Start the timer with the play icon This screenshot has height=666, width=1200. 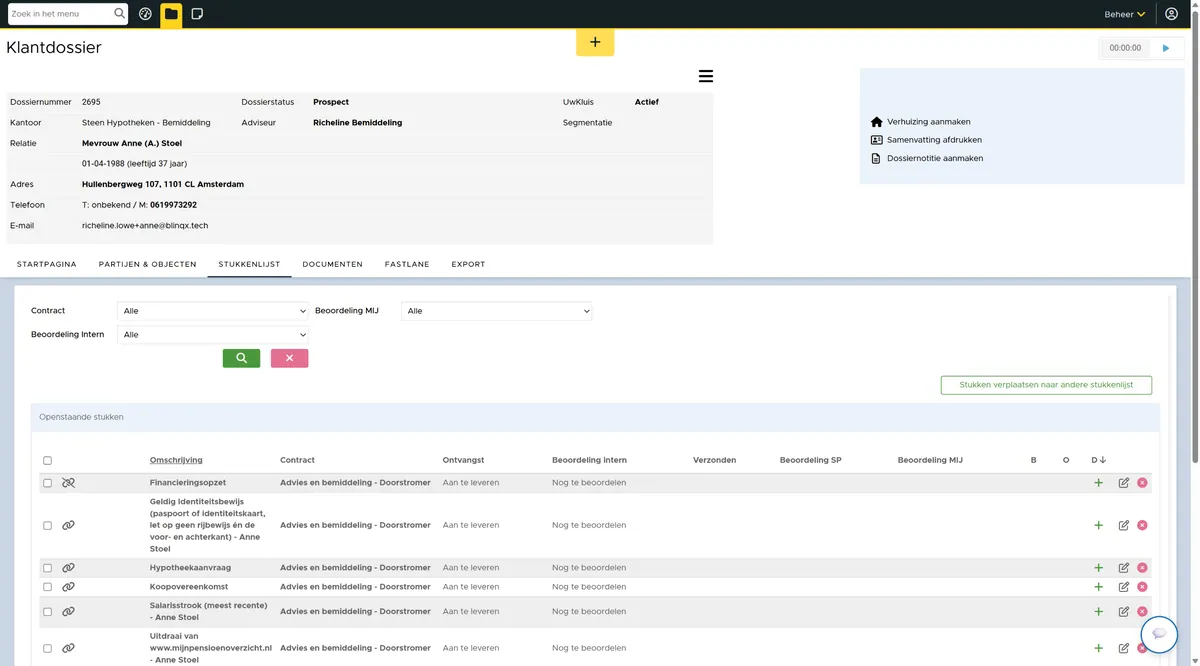[x=1166, y=48]
